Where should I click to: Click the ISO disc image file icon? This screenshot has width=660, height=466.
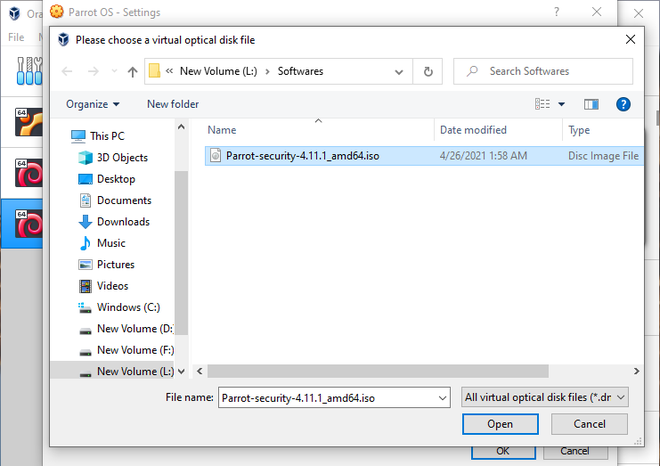216,155
